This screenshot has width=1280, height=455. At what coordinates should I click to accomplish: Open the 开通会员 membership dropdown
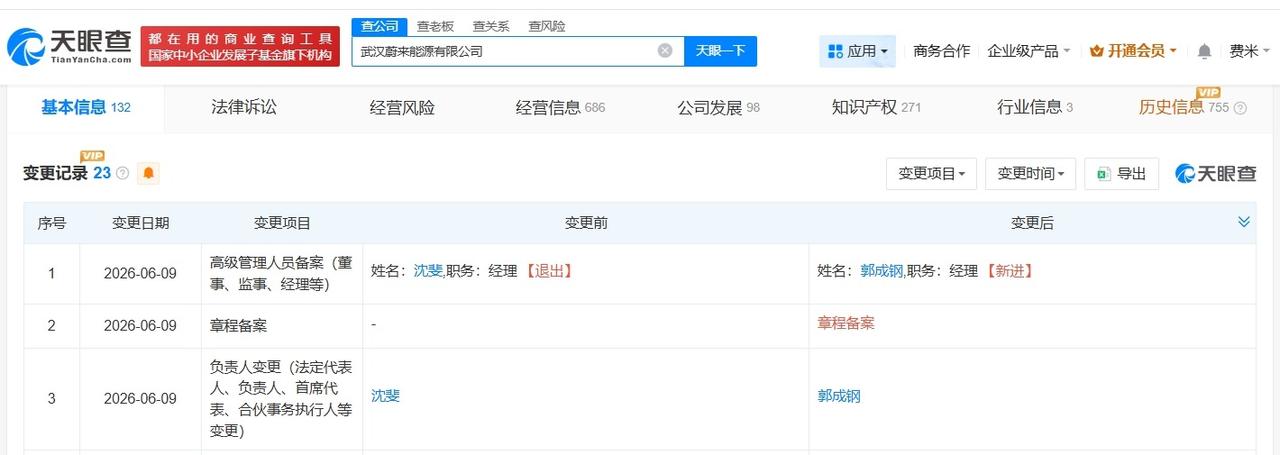pyautogui.click(x=1133, y=51)
